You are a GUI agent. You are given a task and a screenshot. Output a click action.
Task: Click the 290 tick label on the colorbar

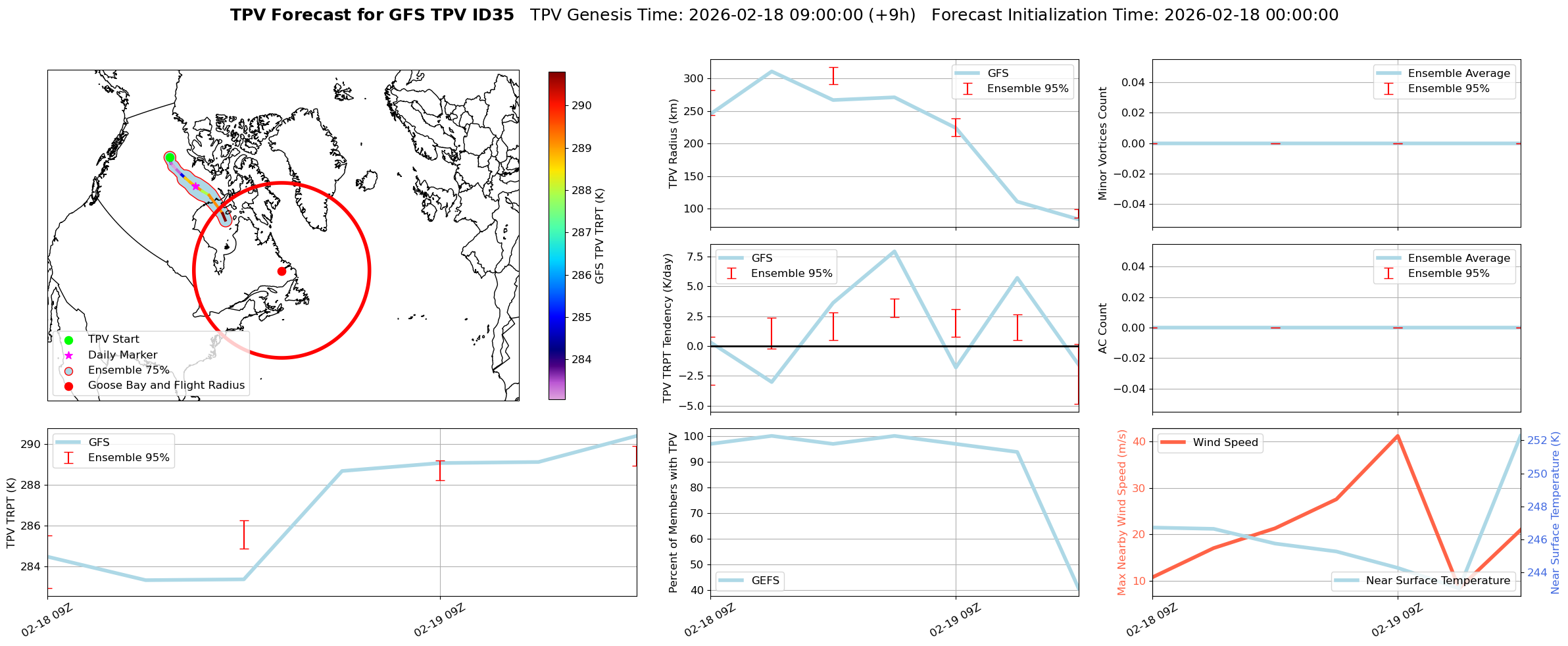point(581,105)
